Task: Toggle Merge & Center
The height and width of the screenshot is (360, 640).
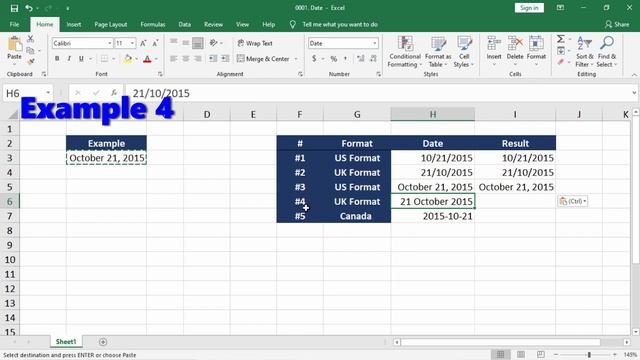Action: click(x=264, y=59)
